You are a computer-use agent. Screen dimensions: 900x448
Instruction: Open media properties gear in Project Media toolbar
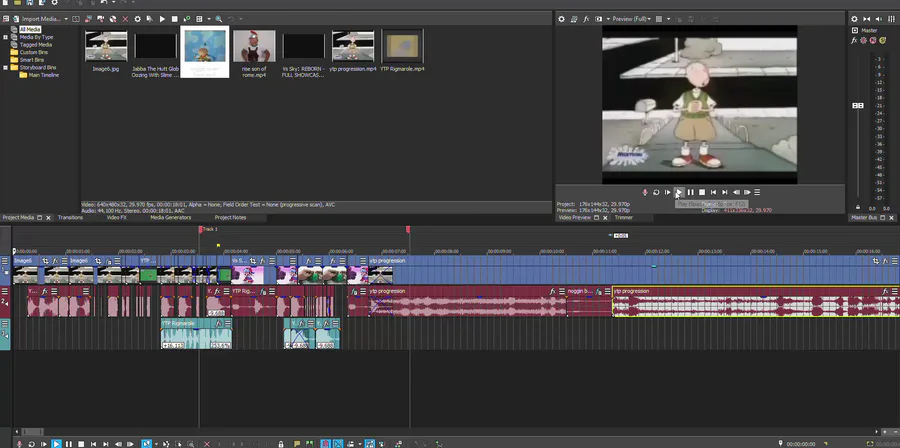[138, 19]
